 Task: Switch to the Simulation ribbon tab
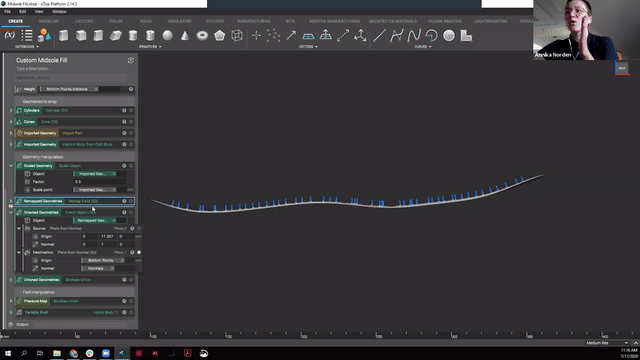pyautogui.click(x=179, y=21)
